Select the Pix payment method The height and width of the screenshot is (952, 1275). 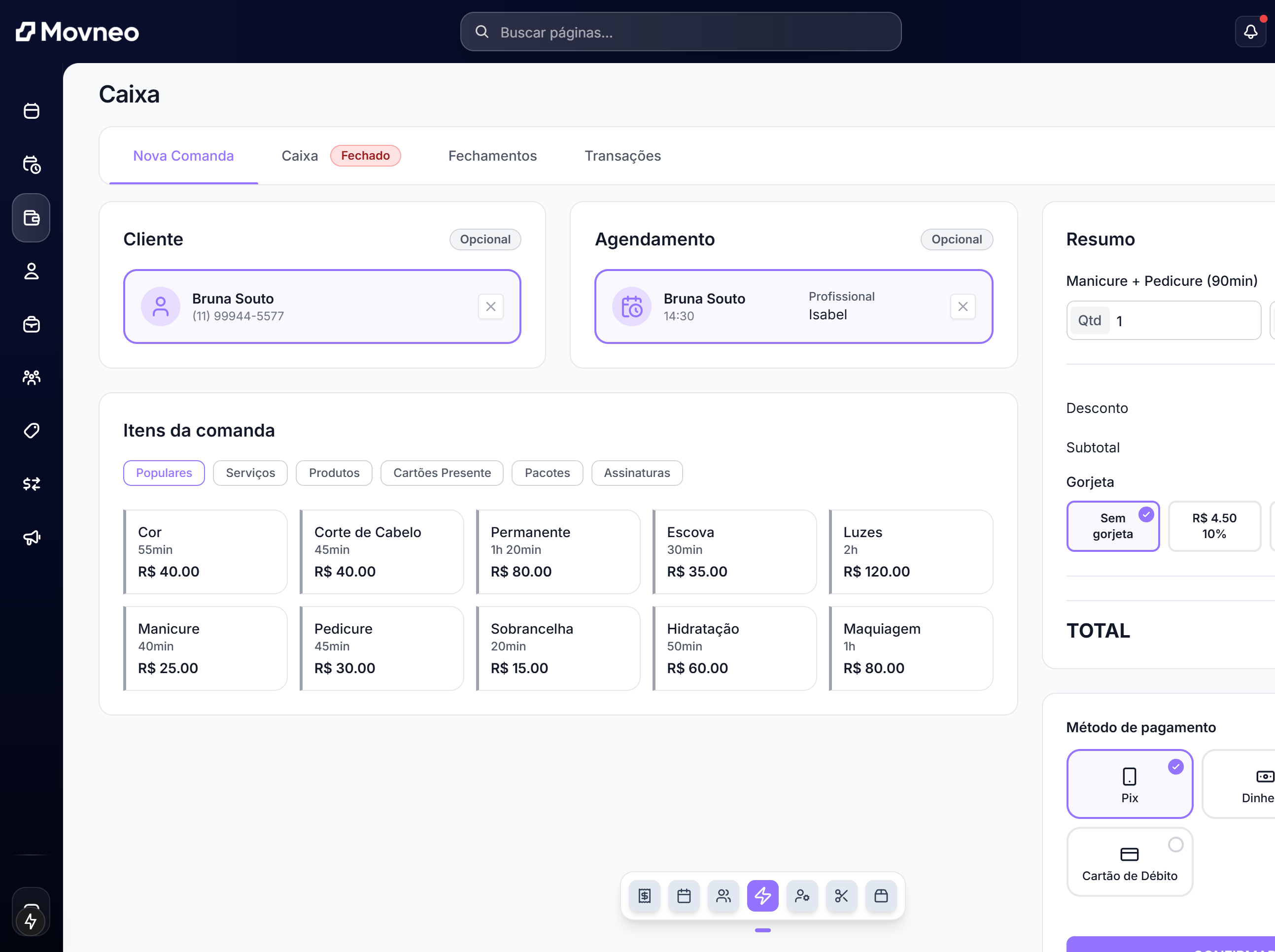[x=1129, y=784]
